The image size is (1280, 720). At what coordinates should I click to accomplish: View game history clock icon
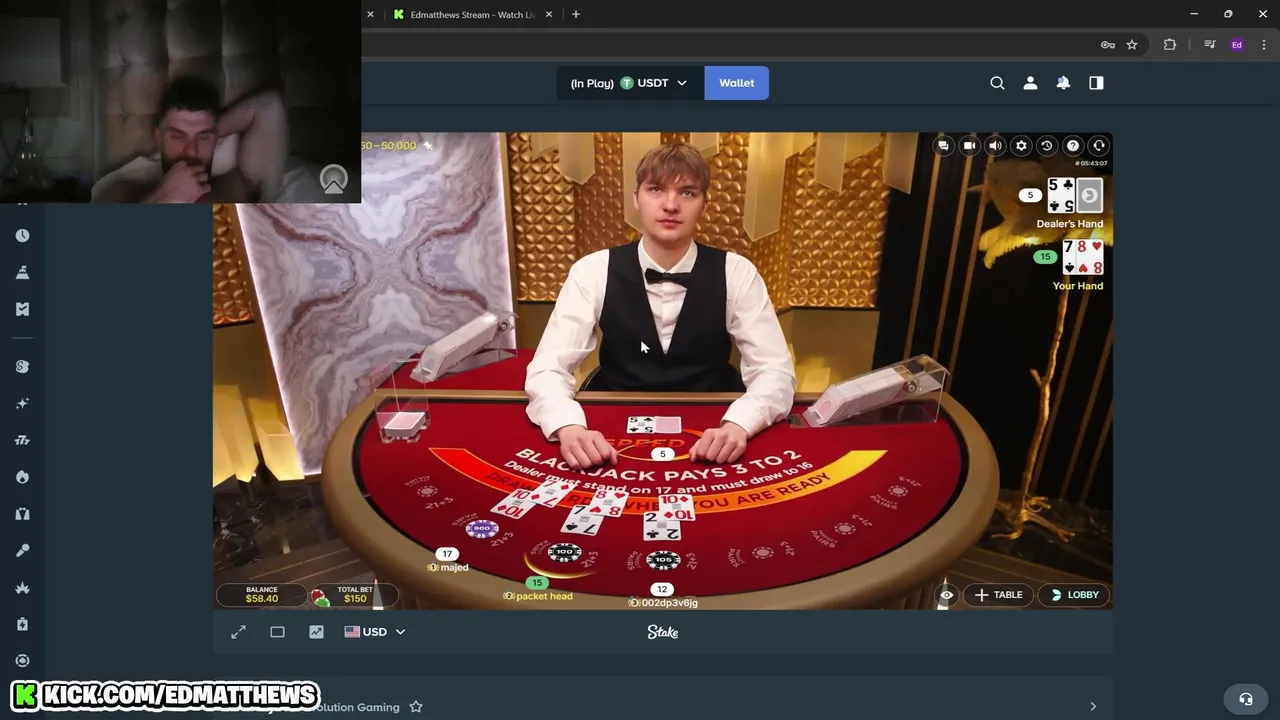[1047, 146]
